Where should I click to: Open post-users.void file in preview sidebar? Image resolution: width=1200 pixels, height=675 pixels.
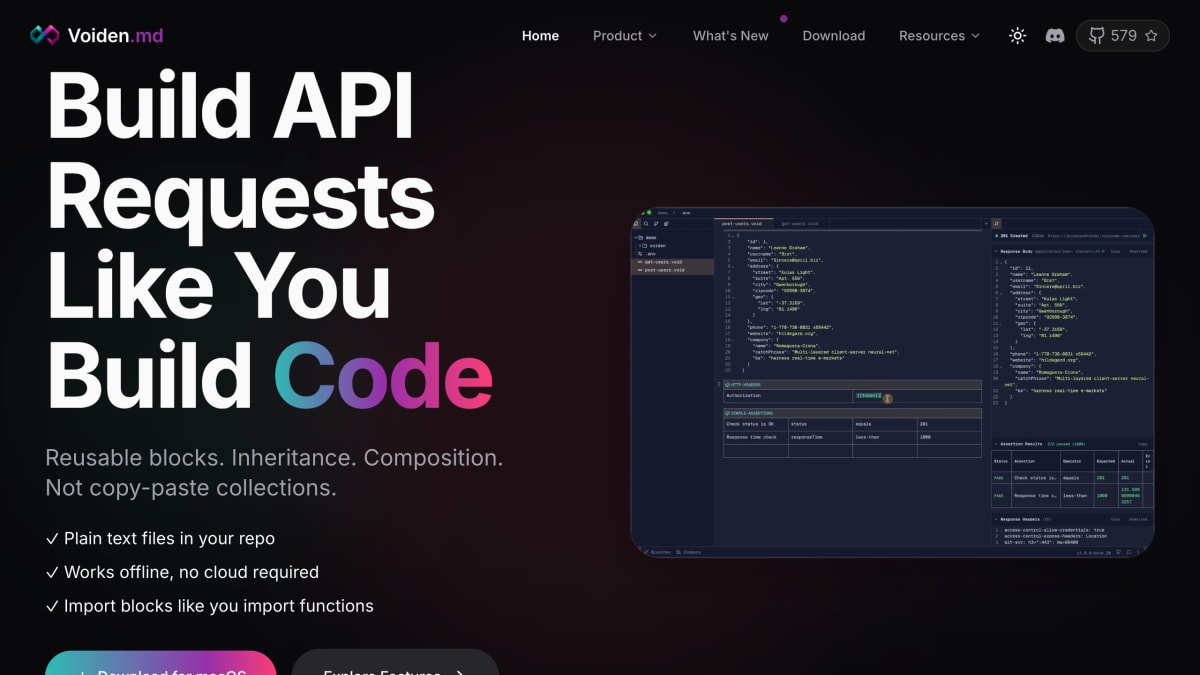pos(672,270)
